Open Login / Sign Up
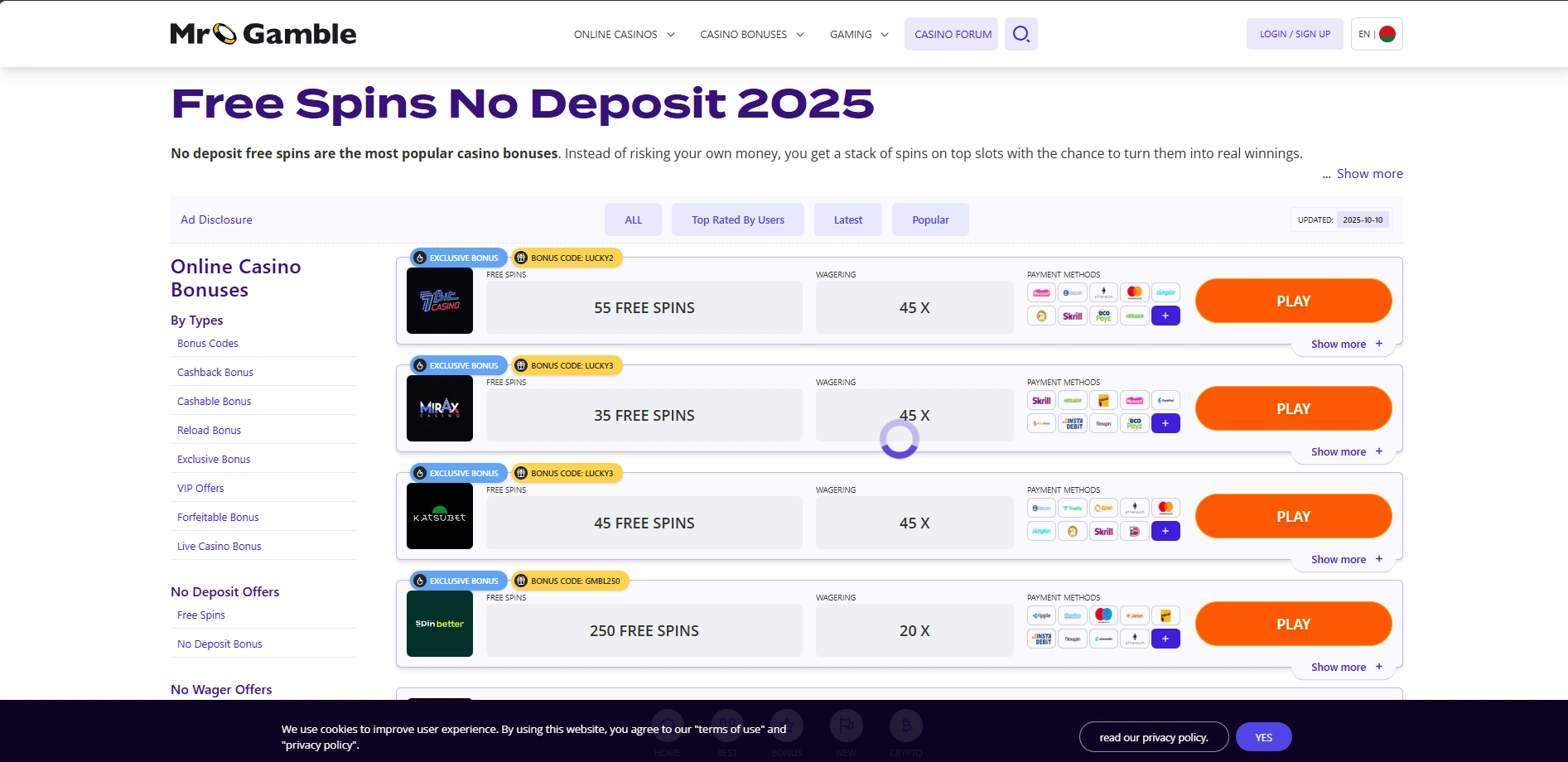Screen dimensions: 1568x762 (1295, 34)
